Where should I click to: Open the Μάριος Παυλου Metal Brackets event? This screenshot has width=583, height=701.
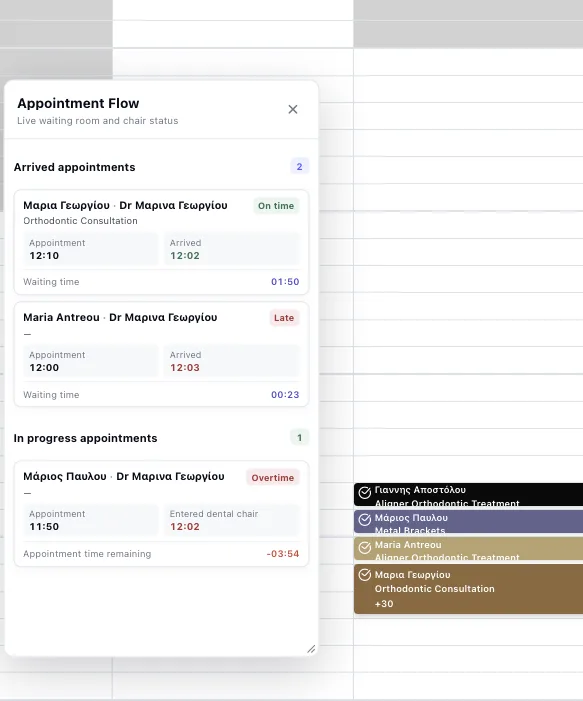point(469,522)
